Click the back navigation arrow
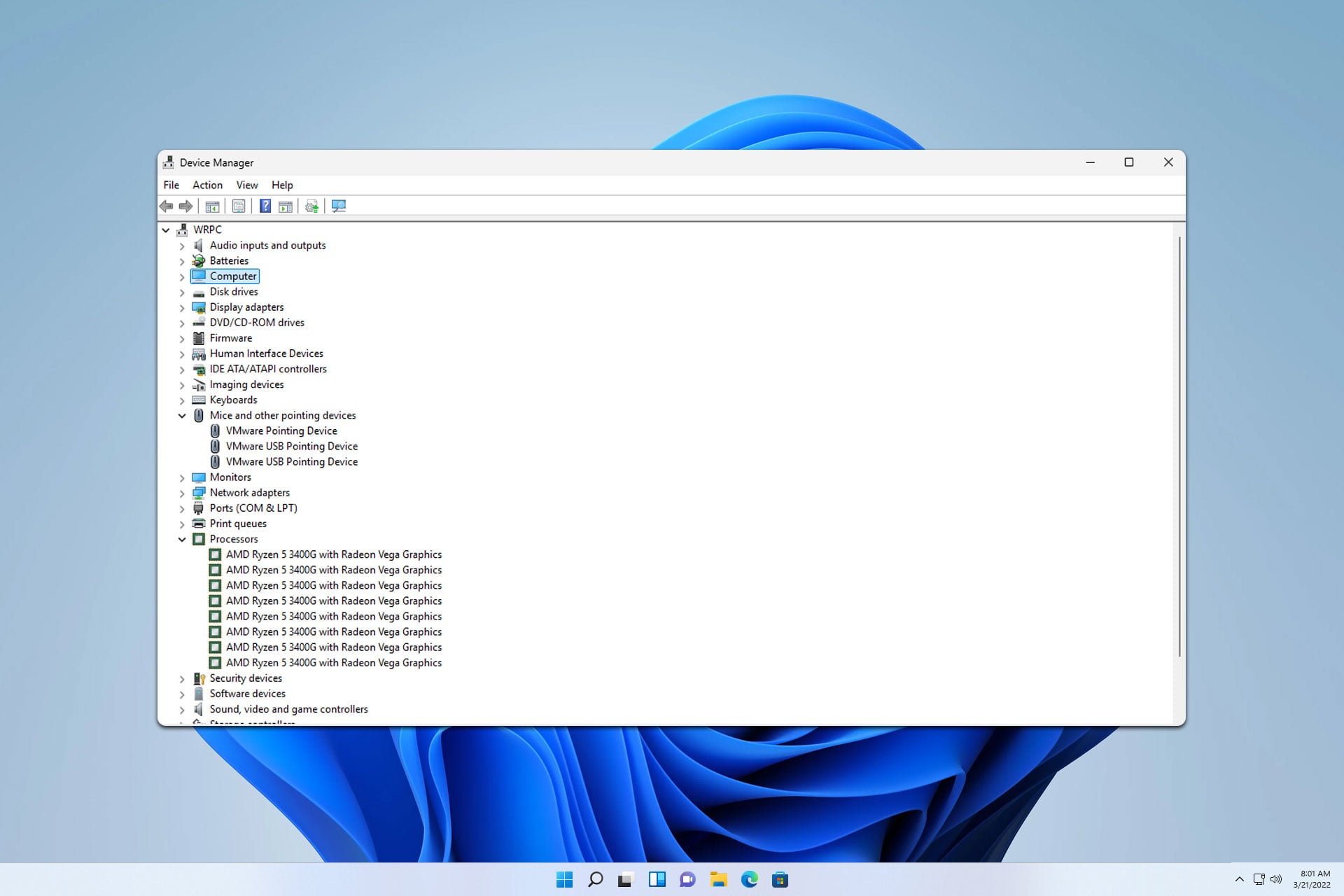Viewport: 1344px width, 896px height. [166, 206]
